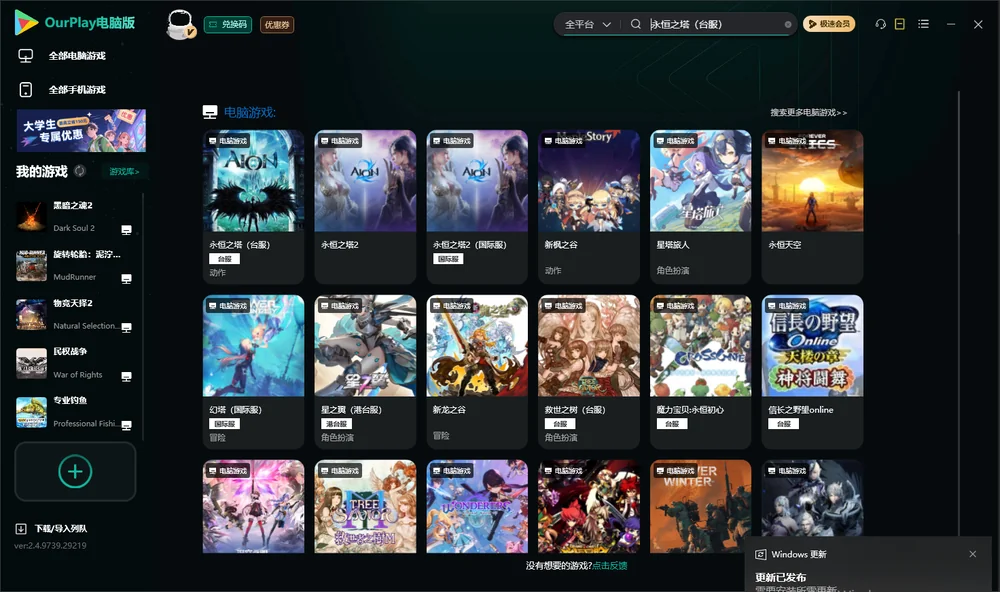
Task: Click the download queue arrow icon
Action: tap(21, 529)
